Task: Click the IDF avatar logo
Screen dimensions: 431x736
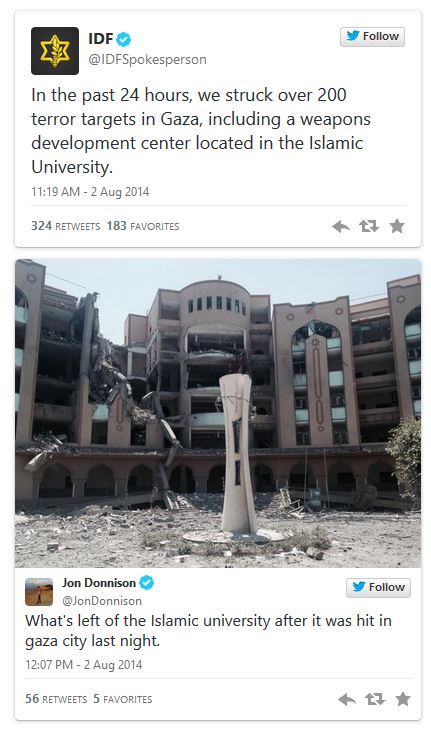Action: point(55,51)
